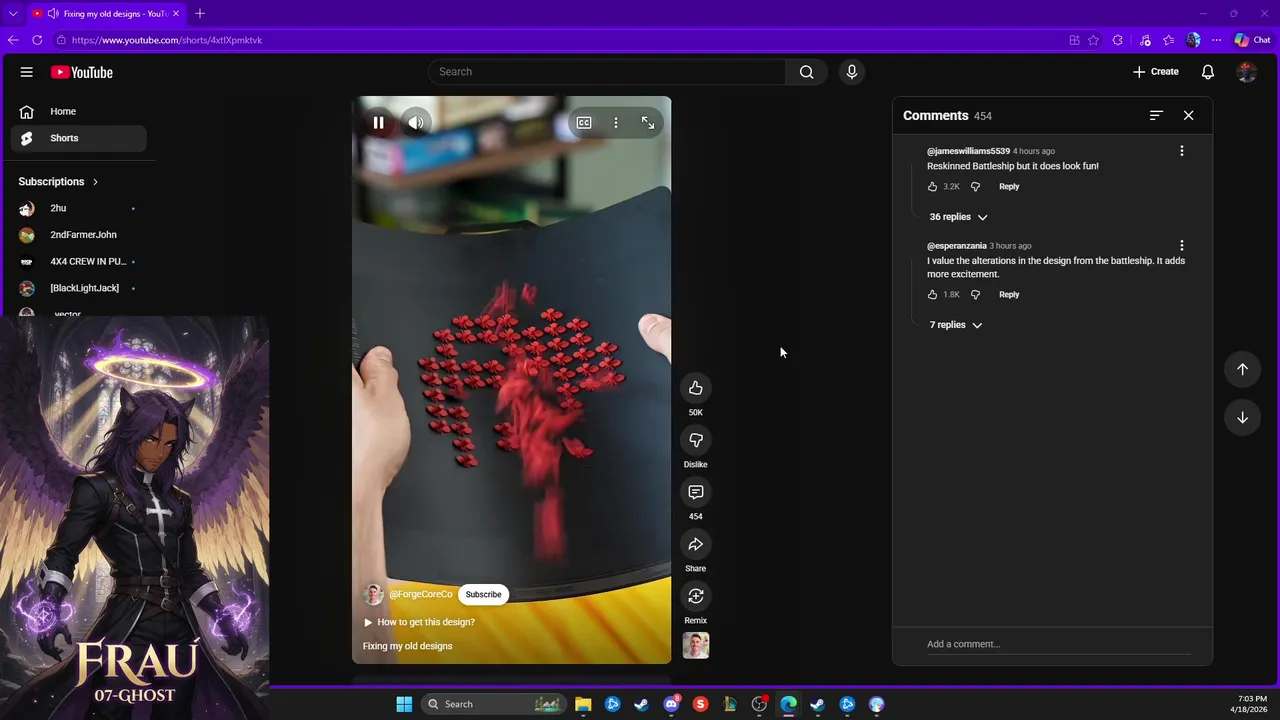The height and width of the screenshot is (720, 1280).
Task: Expand the 7 replies thread
Action: coord(955,325)
